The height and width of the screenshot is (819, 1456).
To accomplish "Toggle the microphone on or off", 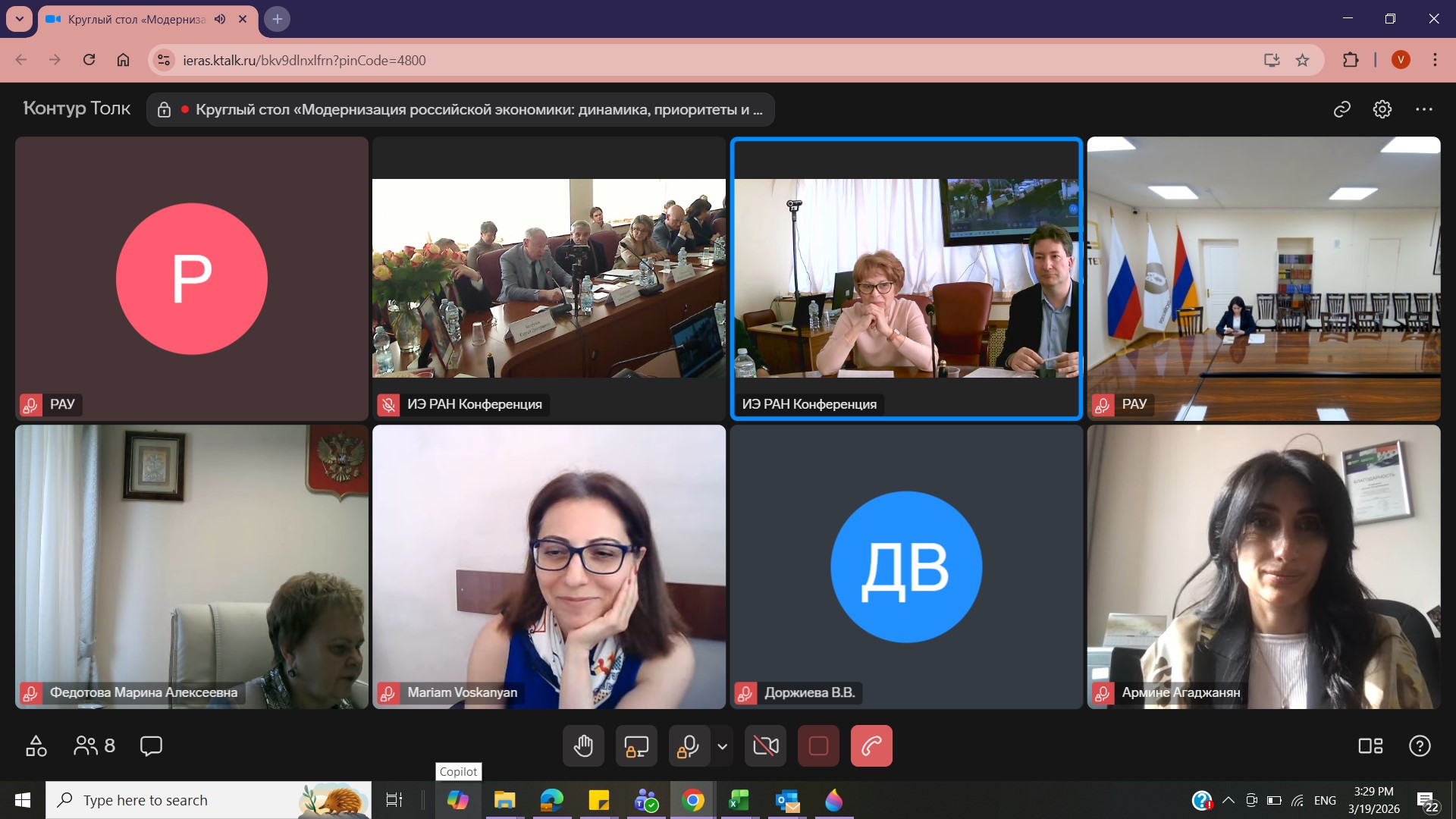I will 689,746.
